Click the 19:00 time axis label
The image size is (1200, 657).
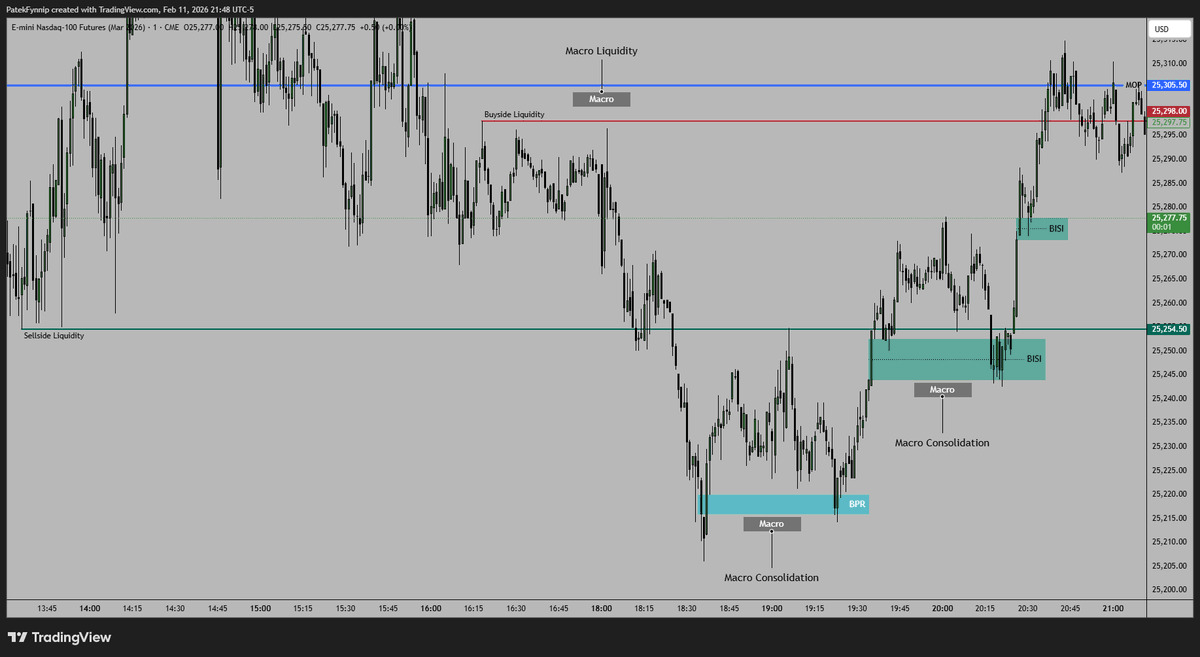[772, 608]
